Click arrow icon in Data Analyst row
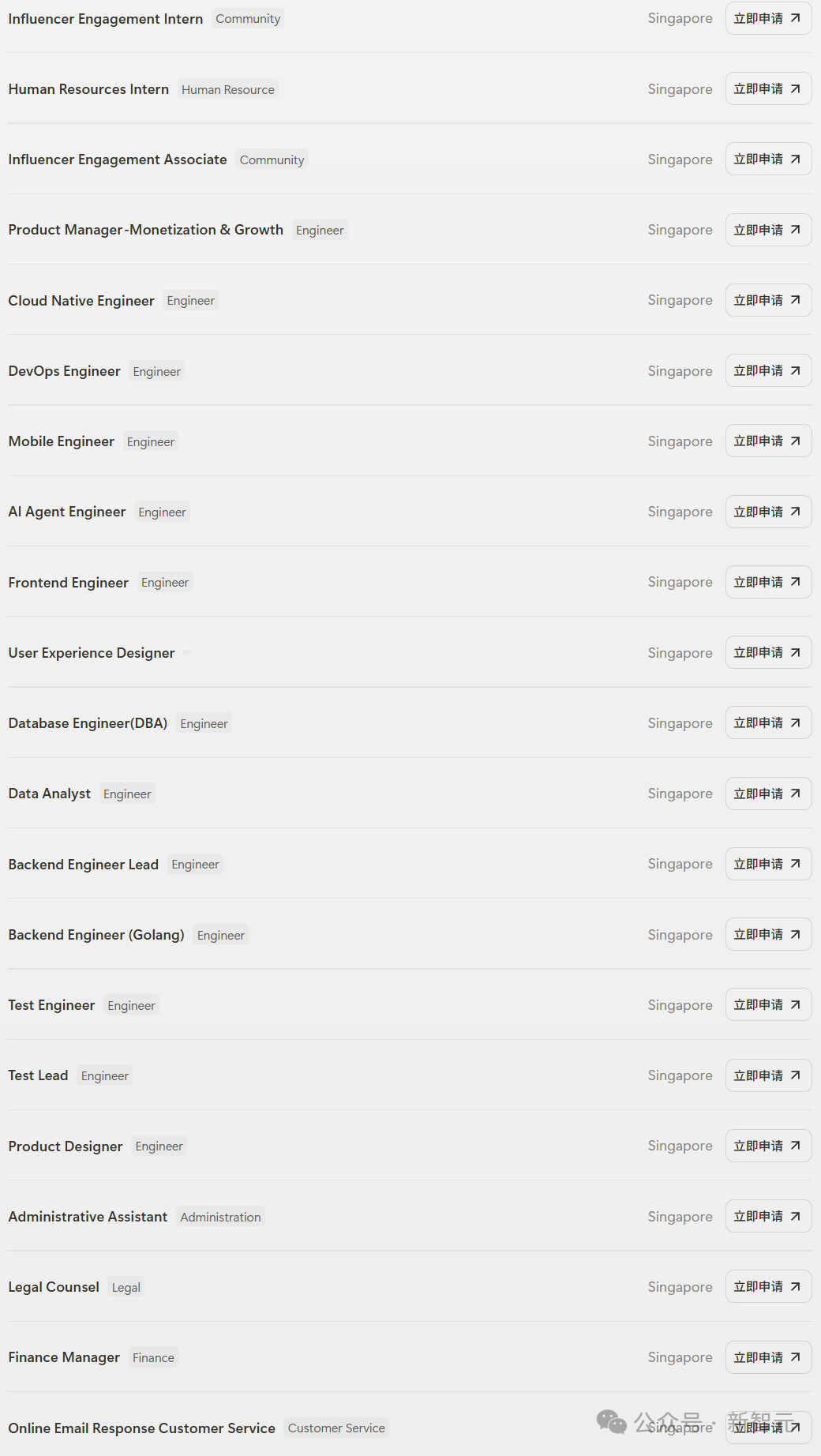Screen dimensions: 821x1456 pos(795,794)
